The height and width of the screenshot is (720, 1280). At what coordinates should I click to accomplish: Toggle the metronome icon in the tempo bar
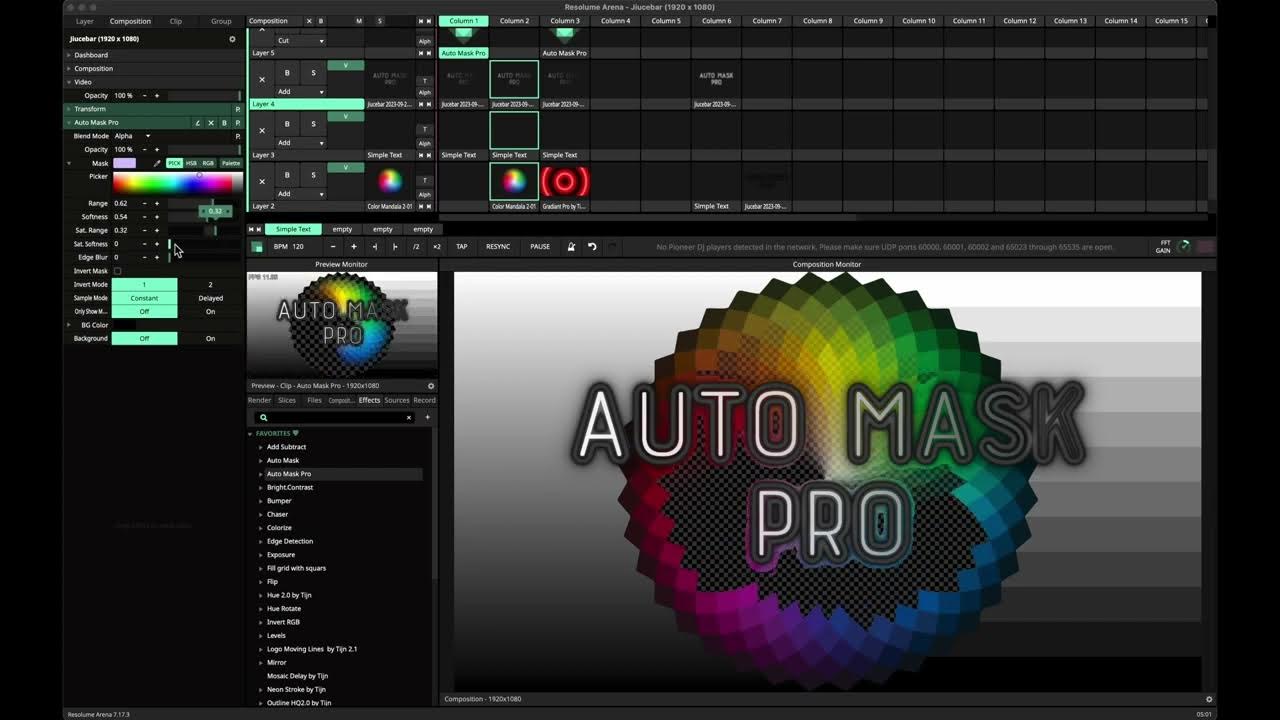click(571, 246)
